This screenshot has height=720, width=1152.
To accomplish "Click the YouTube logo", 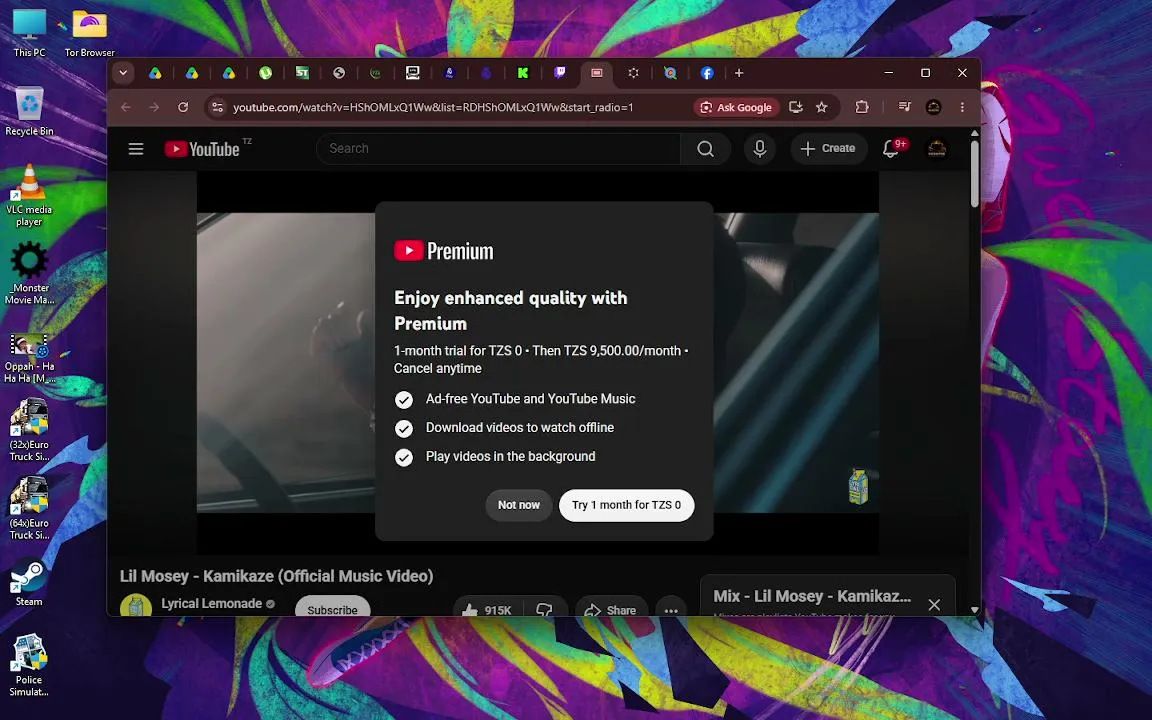I will coord(202,149).
